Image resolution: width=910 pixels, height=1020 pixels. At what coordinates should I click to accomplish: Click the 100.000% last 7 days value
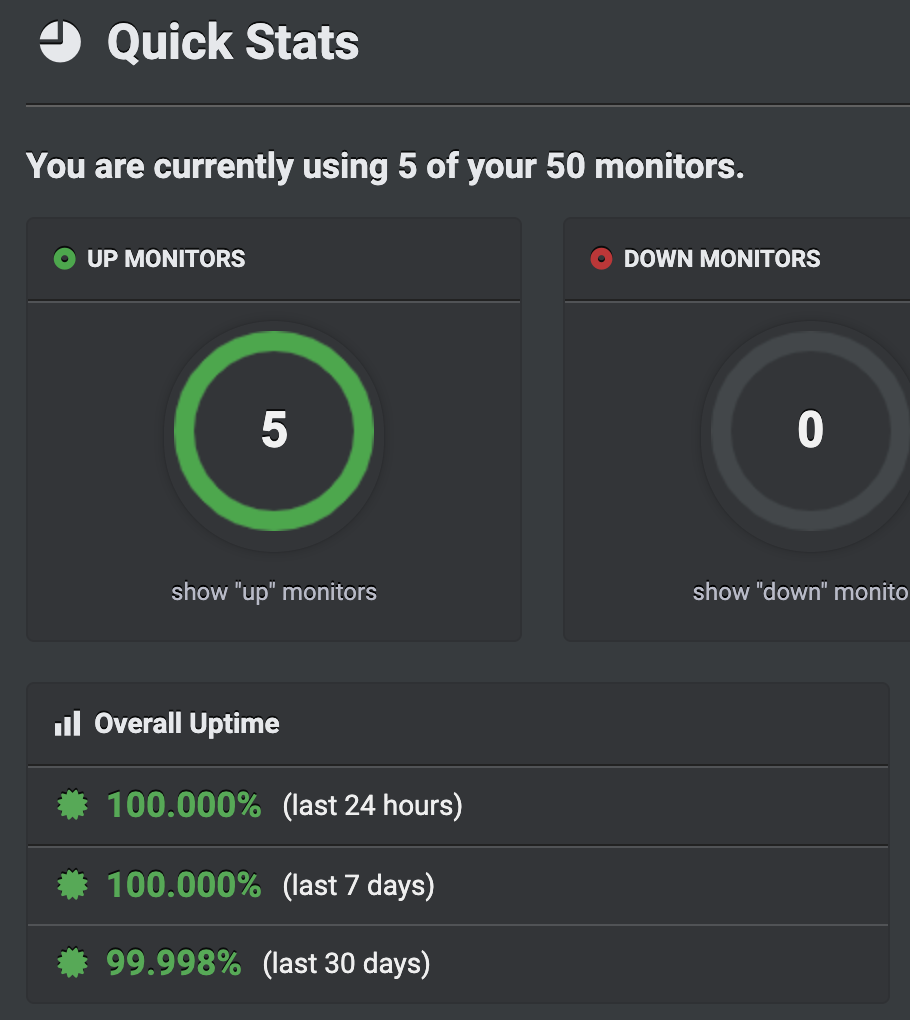click(x=184, y=885)
